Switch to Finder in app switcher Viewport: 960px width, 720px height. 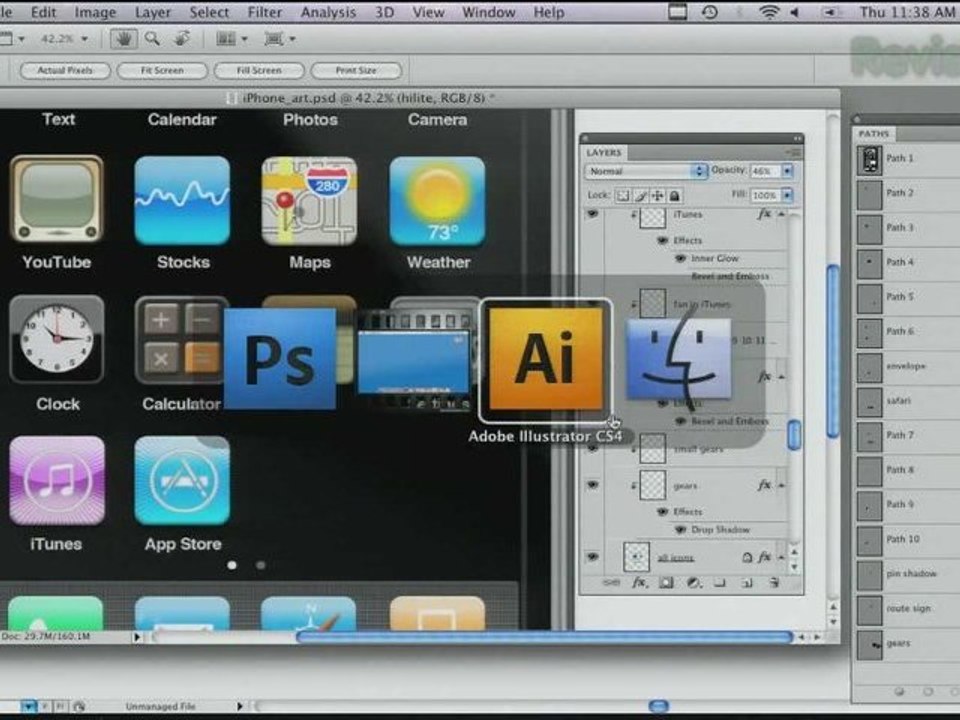[x=678, y=359]
